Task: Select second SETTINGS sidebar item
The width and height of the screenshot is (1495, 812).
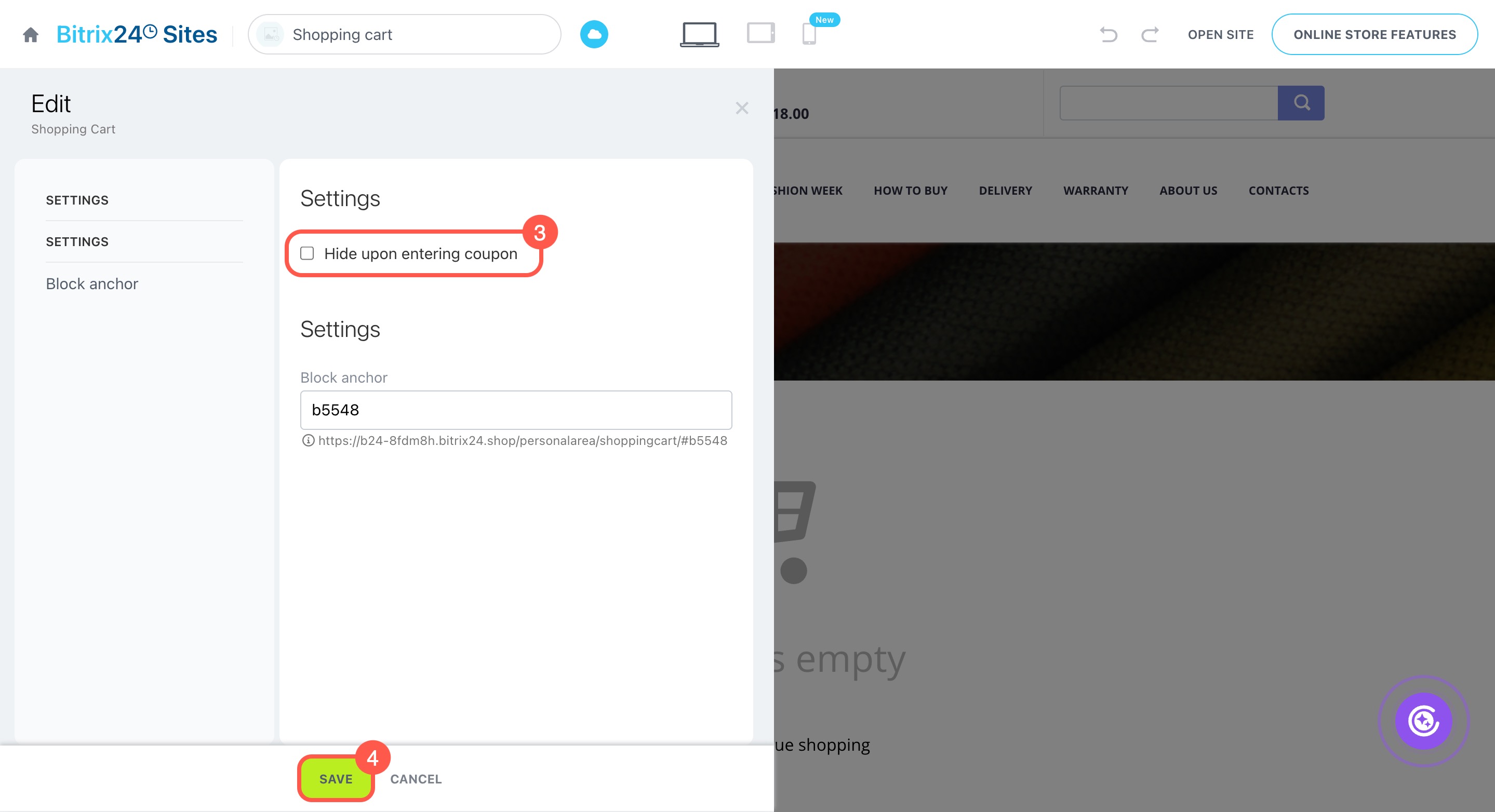Action: click(x=77, y=242)
